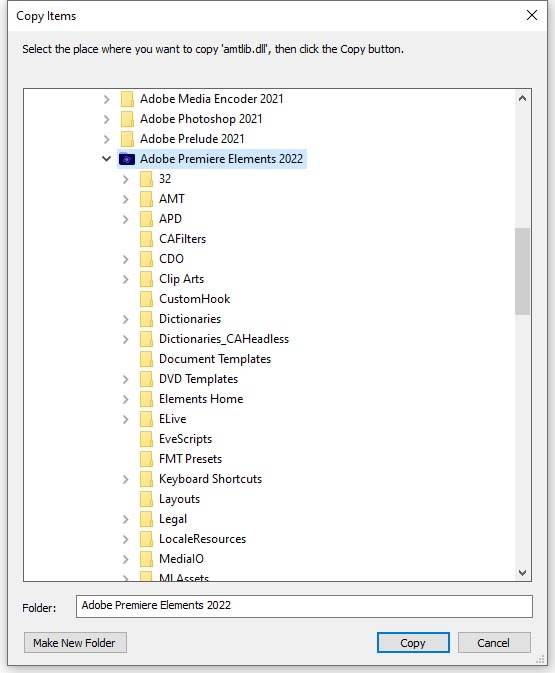Click the scrollbar up arrow

[x=522, y=98]
